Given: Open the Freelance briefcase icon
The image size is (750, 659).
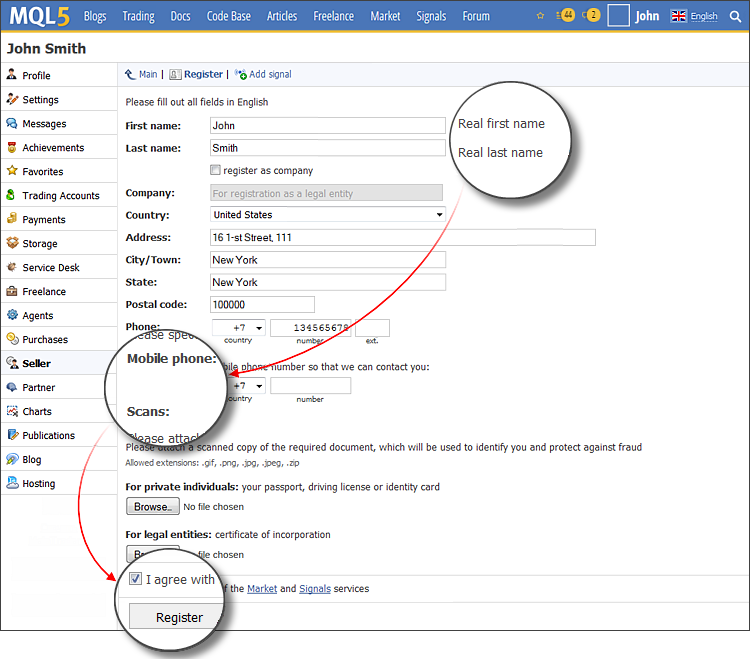Looking at the screenshot, I should tap(12, 291).
